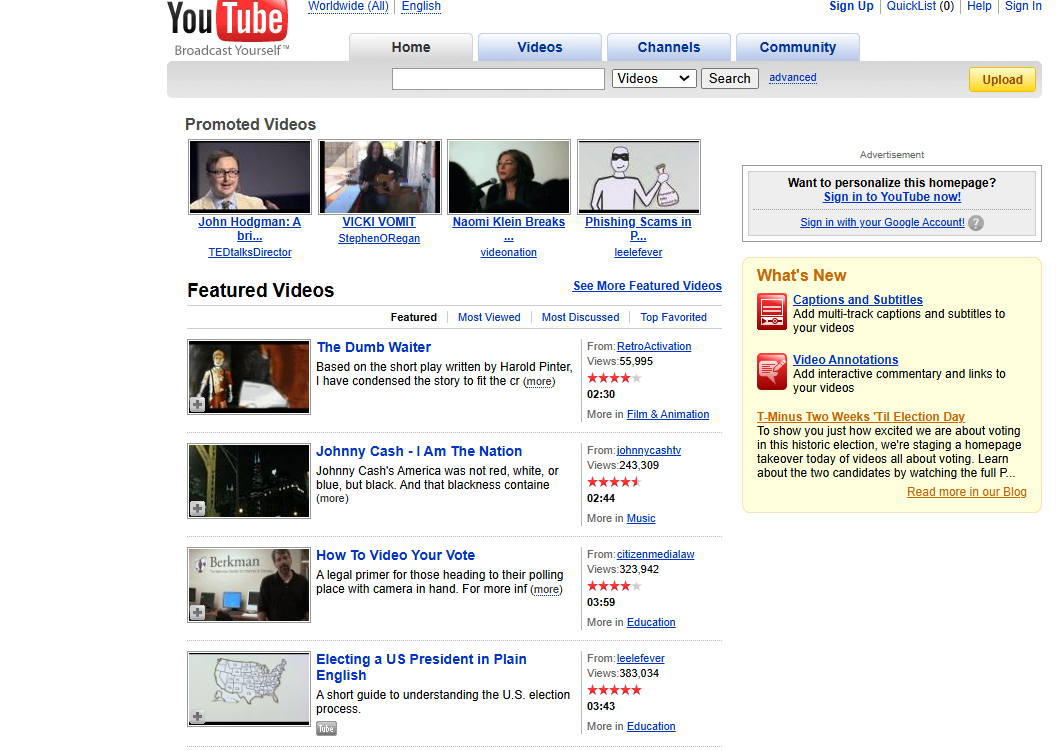Screen dimensions: 1056x751
Task: Click the Help link
Action: [979, 6]
